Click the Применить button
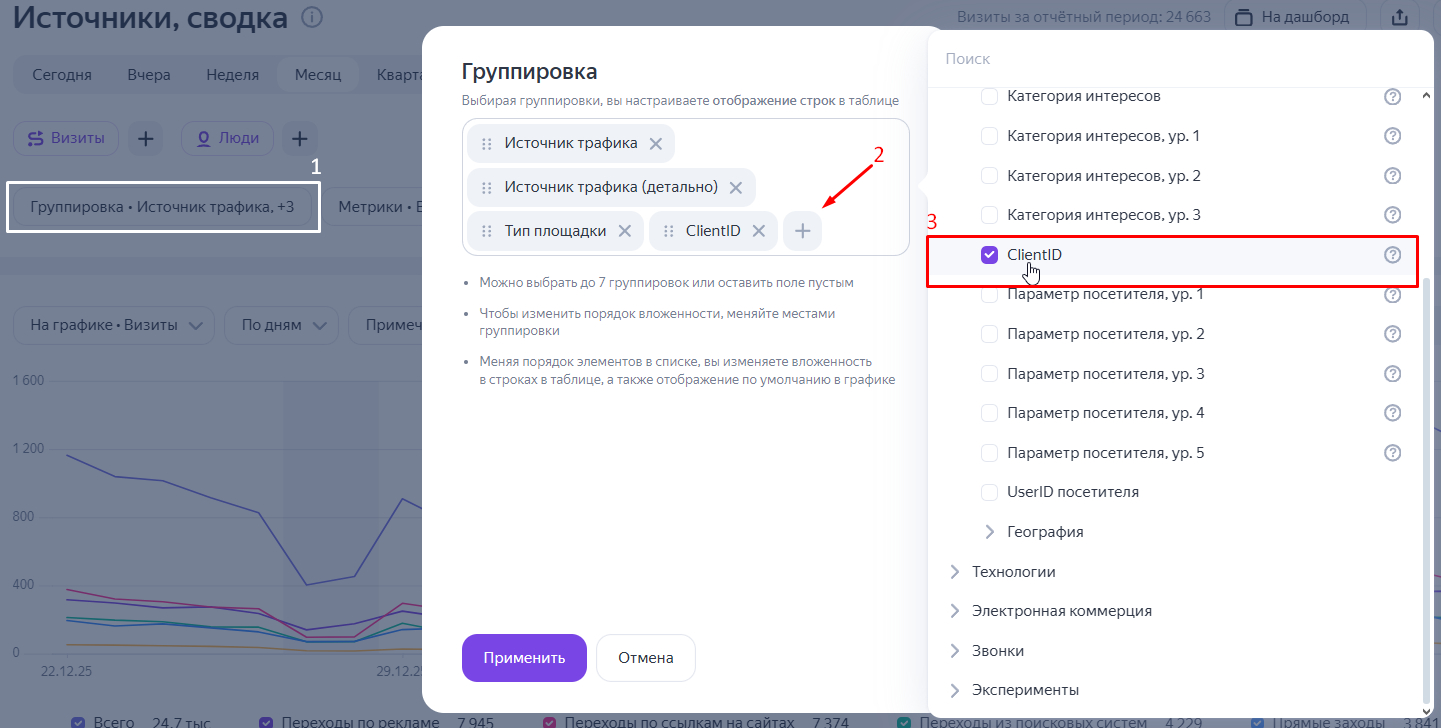Image resolution: width=1441 pixels, height=728 pixels. [x=524, y=658]
